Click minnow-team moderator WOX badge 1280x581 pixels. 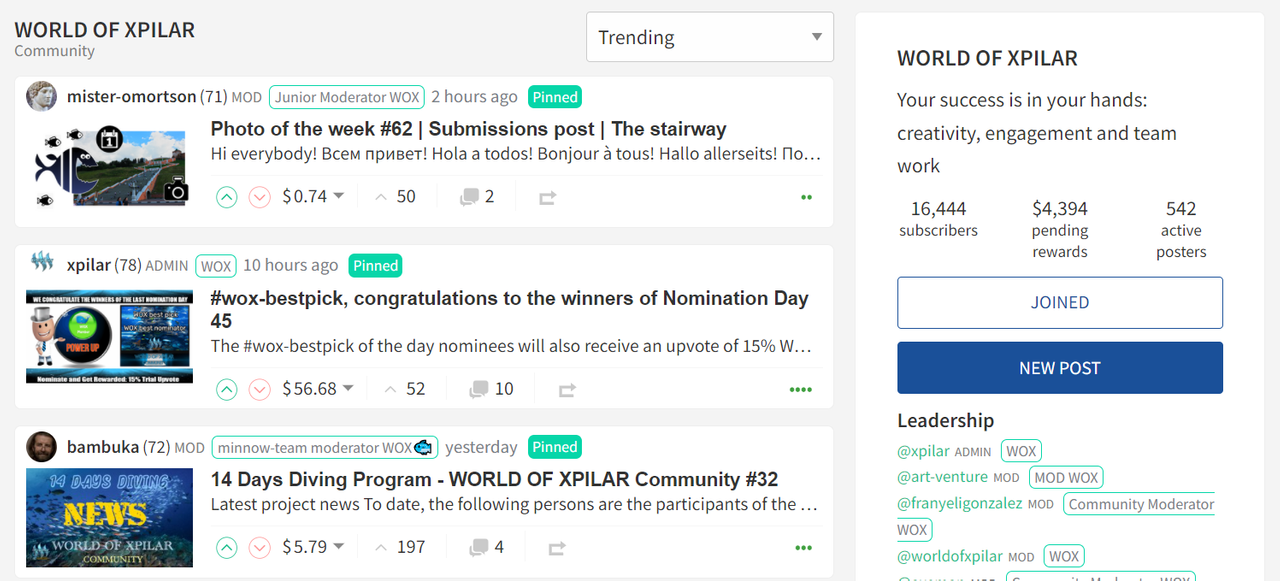point(325,447)
